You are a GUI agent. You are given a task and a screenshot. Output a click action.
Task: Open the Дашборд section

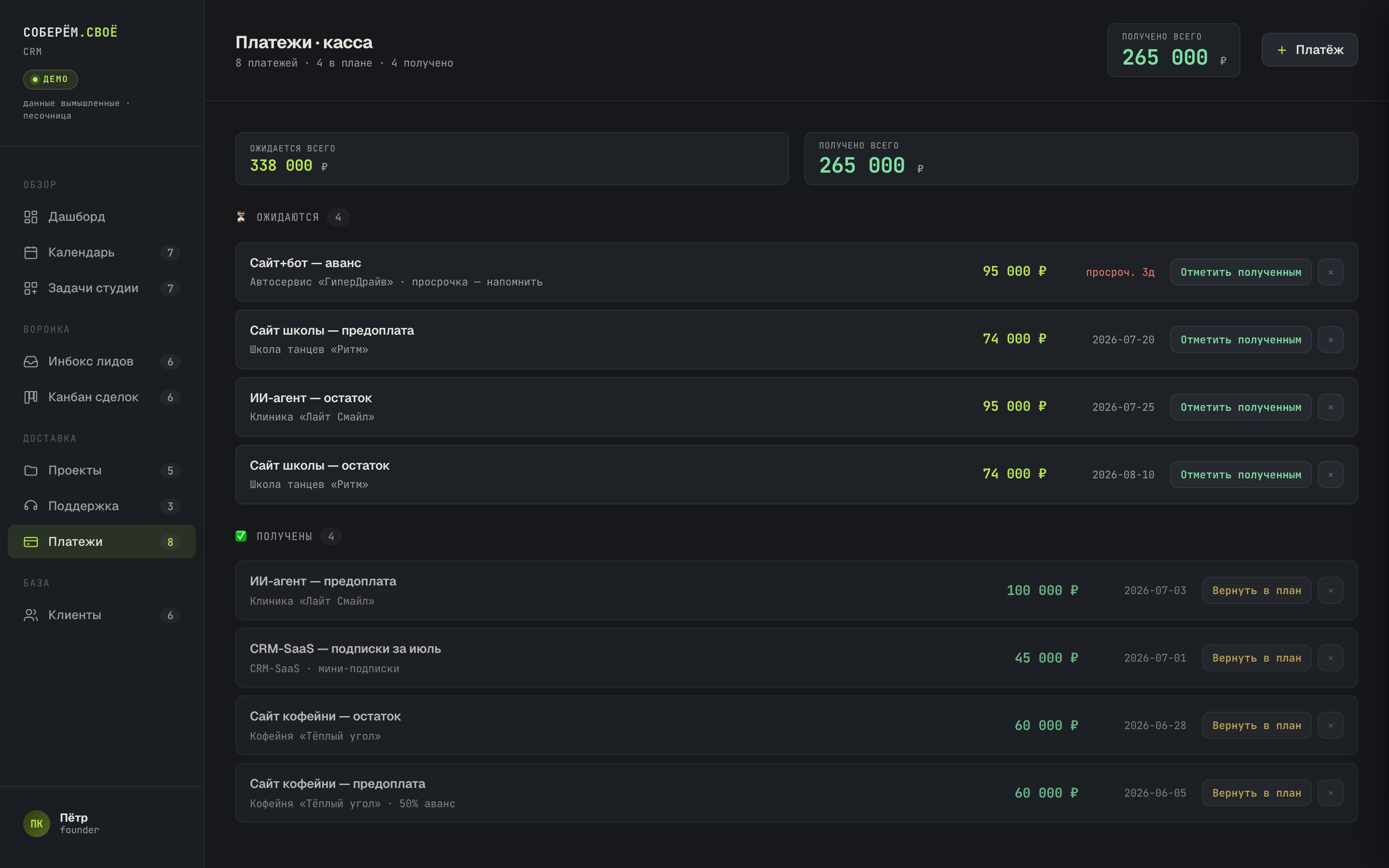[102, 217]
